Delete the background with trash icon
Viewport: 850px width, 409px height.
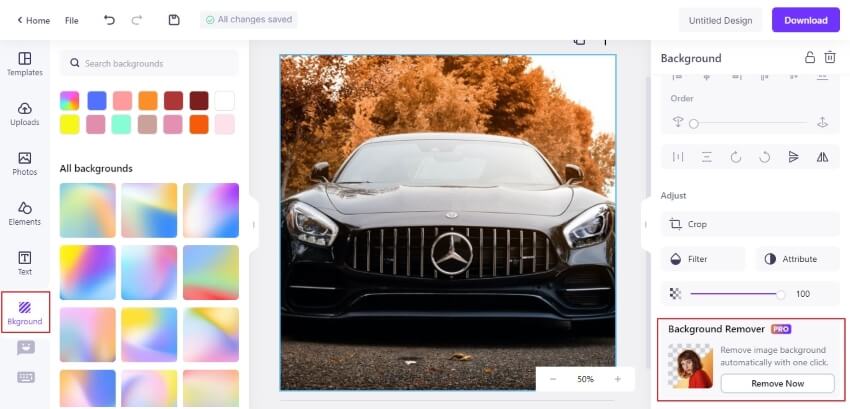point(830,57)
